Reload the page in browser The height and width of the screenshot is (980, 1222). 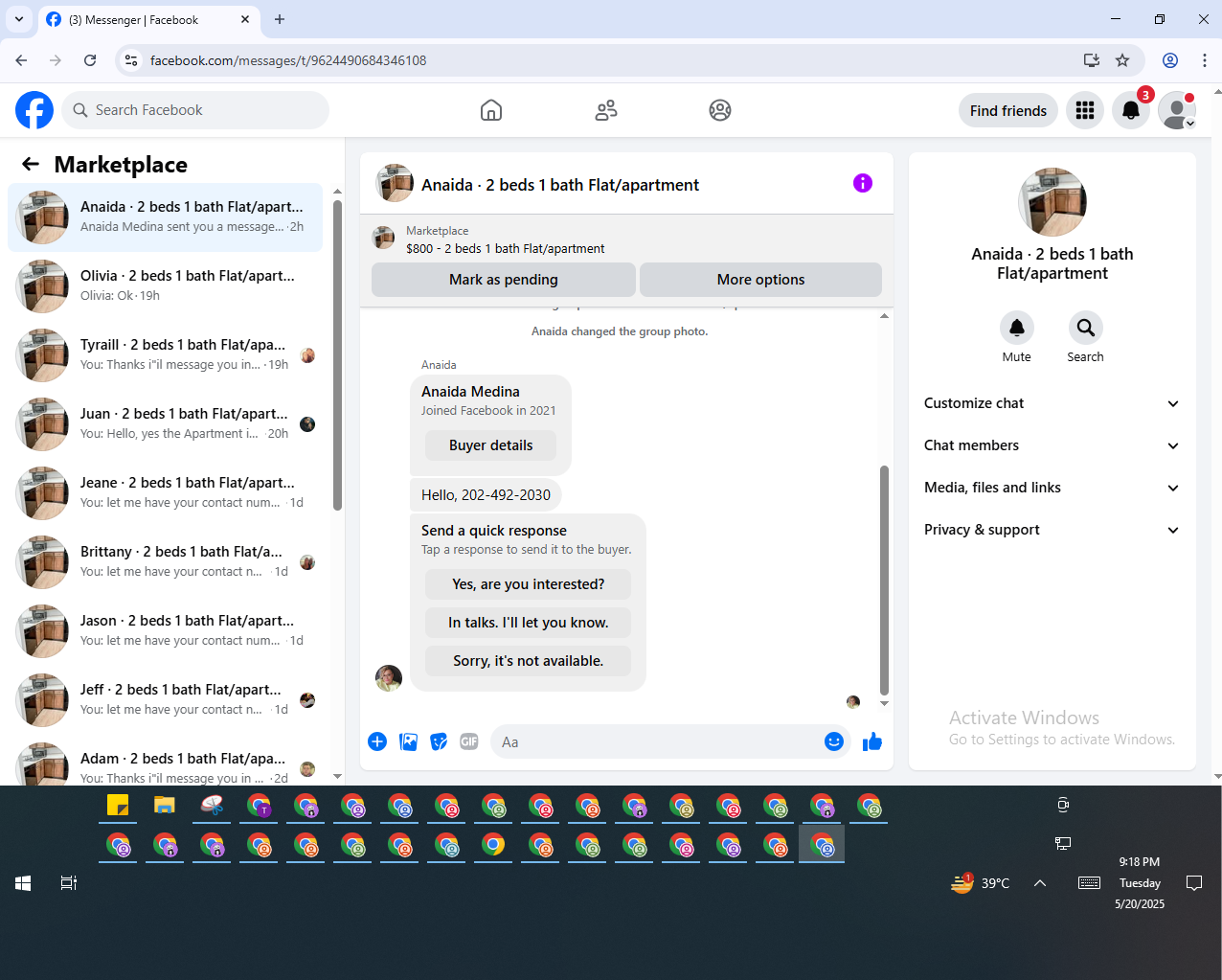(x=90, y=60)
